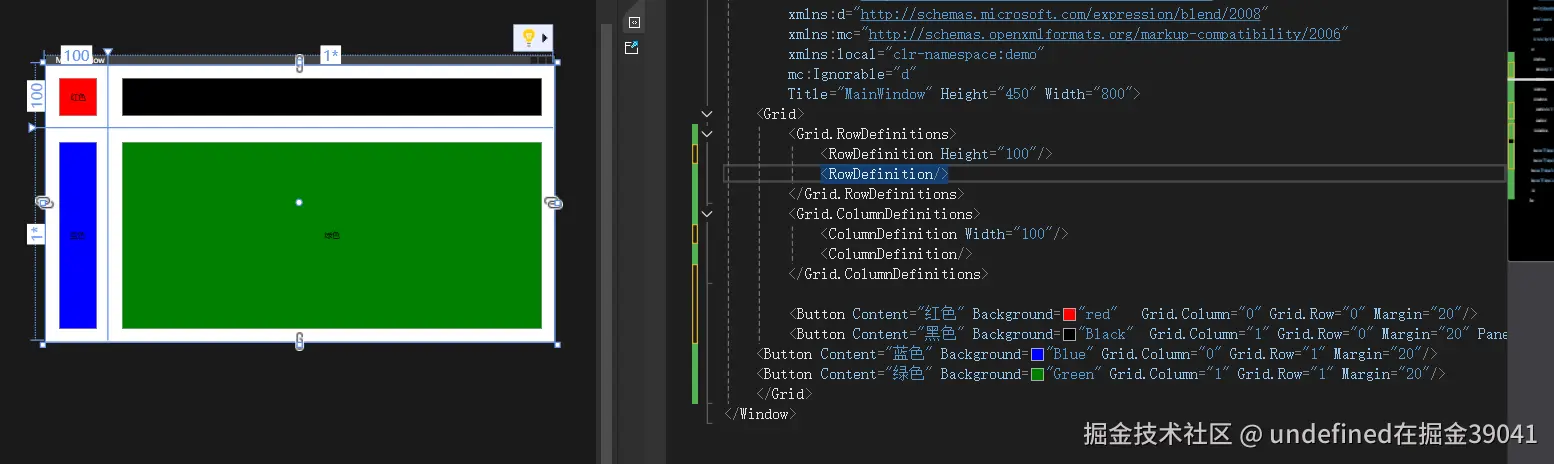Select the black button in the designer

pyautogui.click(x=332, y=97)
